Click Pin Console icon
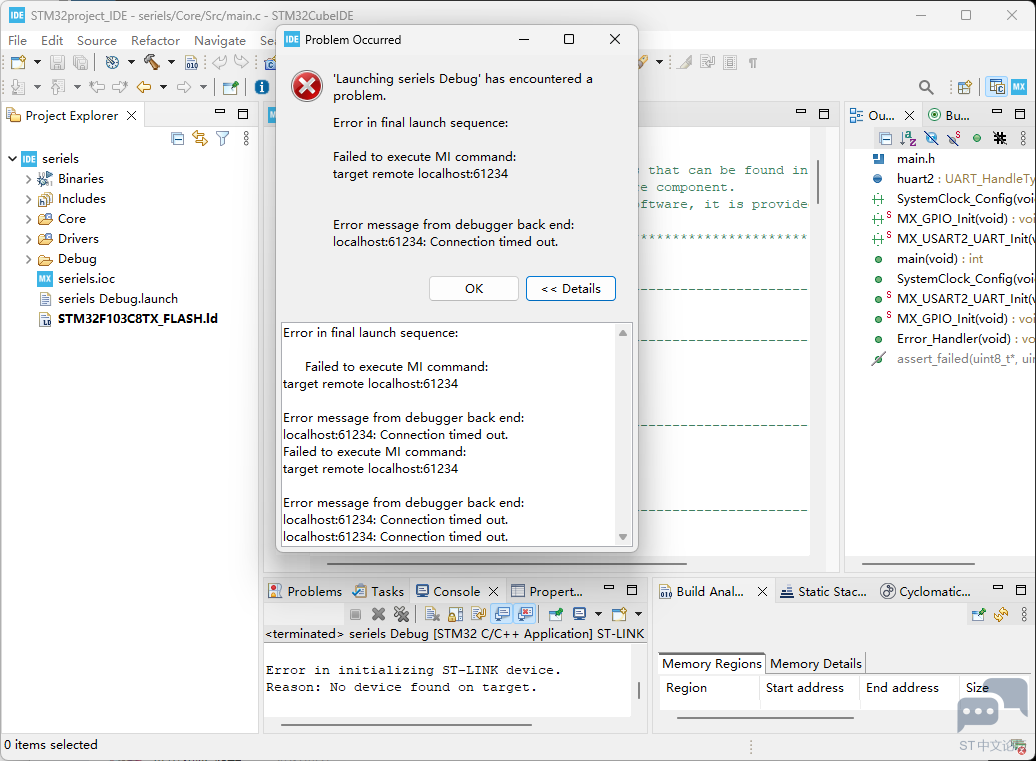 [556, 614]
